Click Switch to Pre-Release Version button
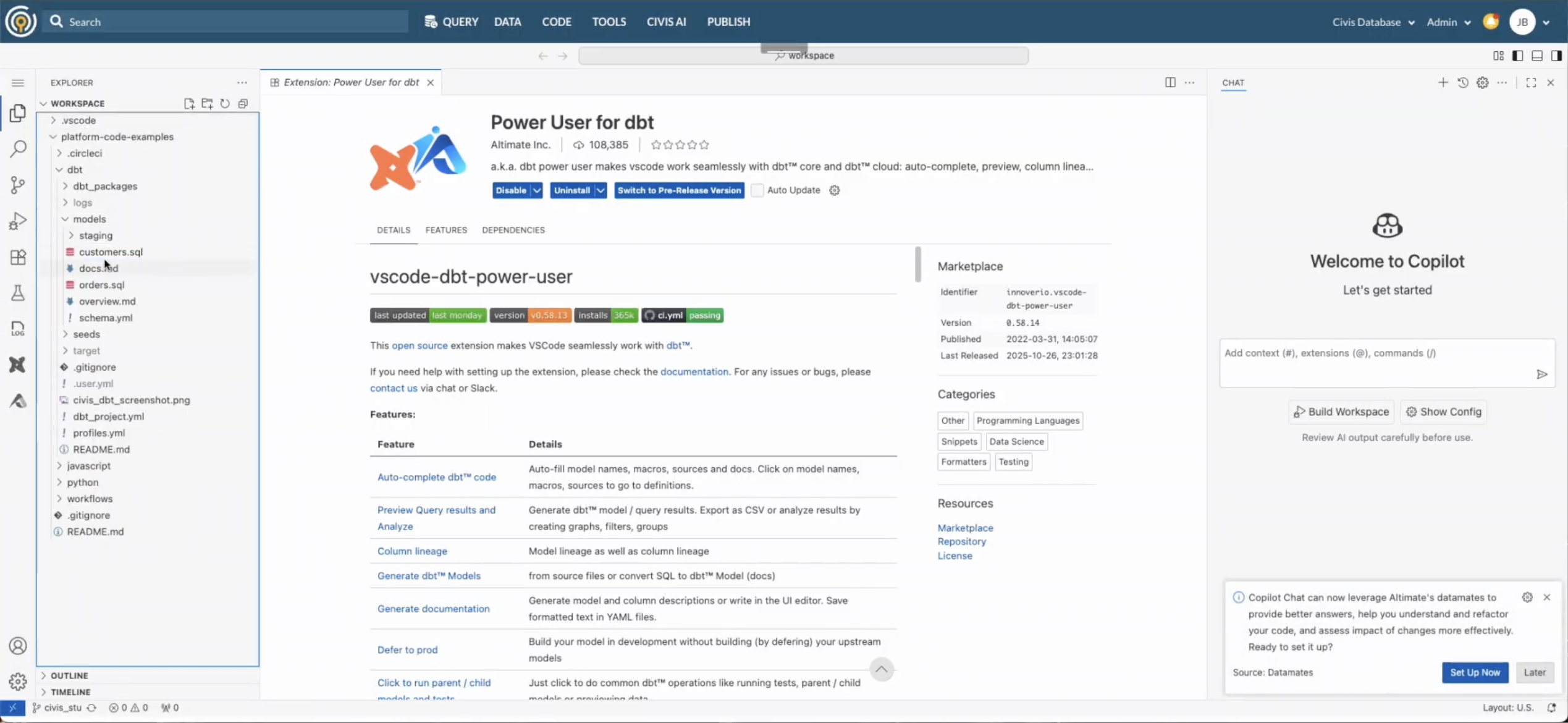This screenshot has width=1568, height=723. [x=678, y=190]
